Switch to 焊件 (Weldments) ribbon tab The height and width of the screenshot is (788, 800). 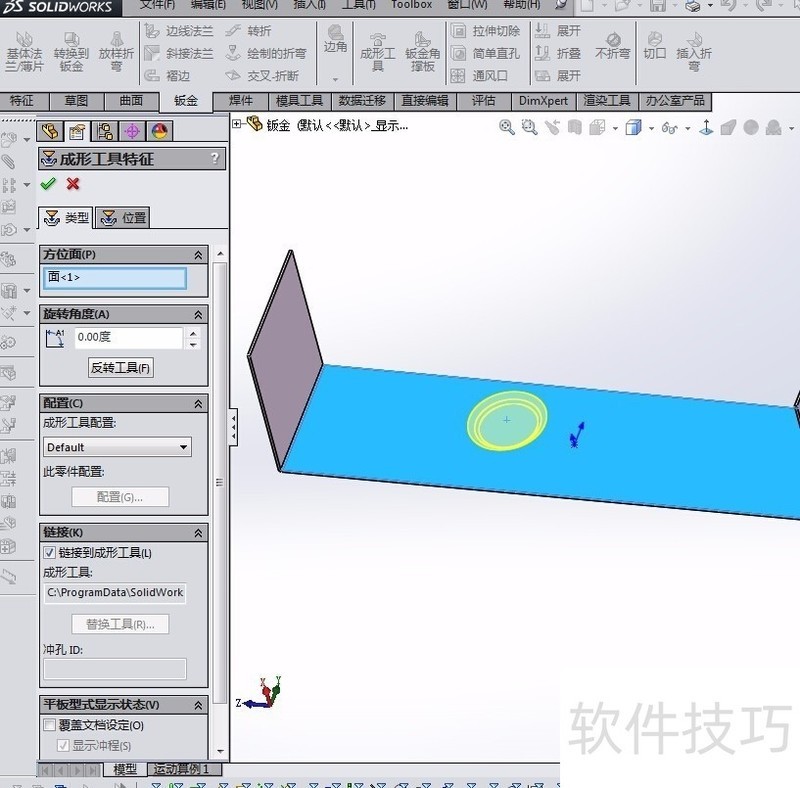(241, 101)
